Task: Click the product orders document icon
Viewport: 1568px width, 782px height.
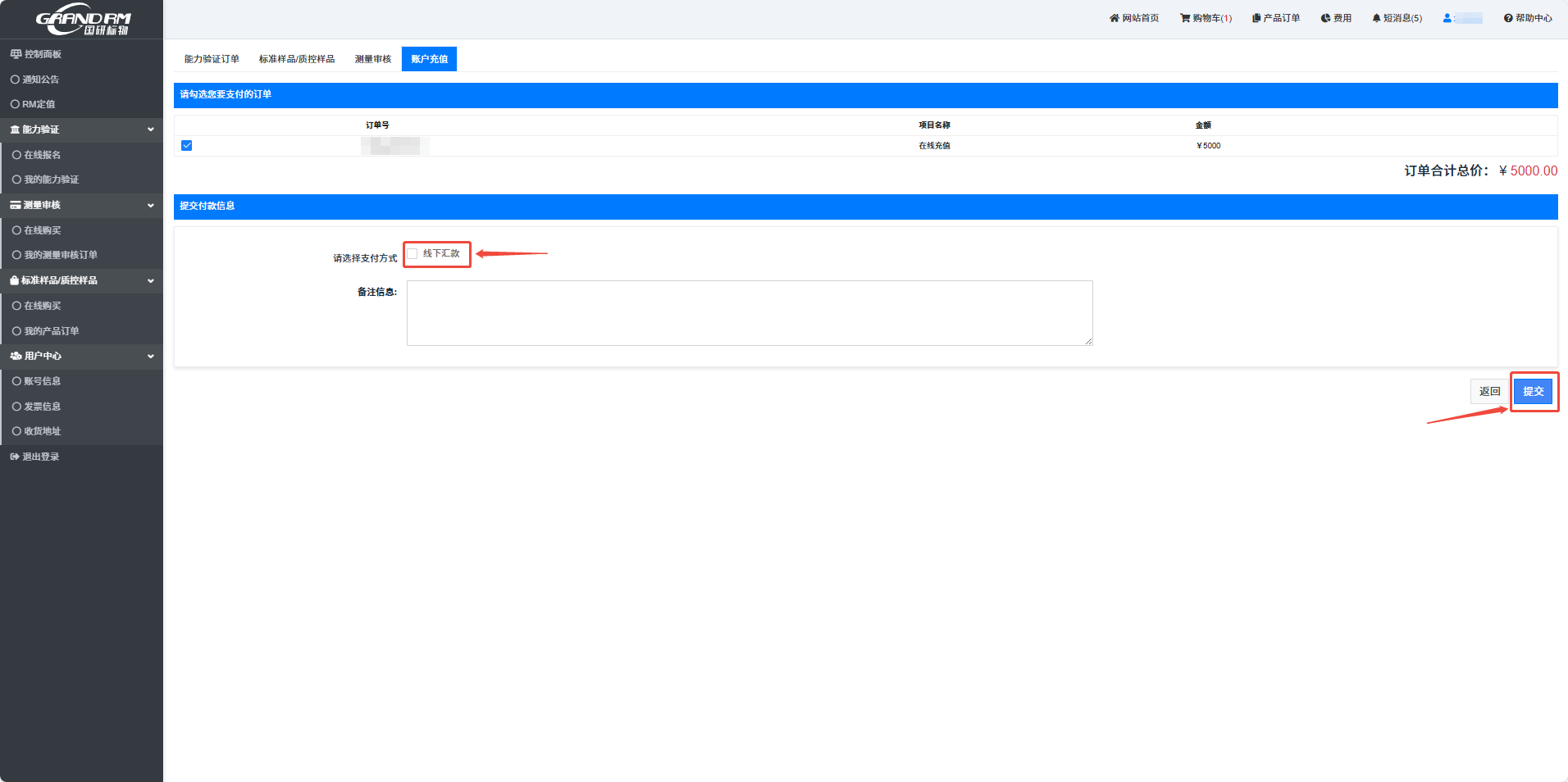Action: [1256, 18]
